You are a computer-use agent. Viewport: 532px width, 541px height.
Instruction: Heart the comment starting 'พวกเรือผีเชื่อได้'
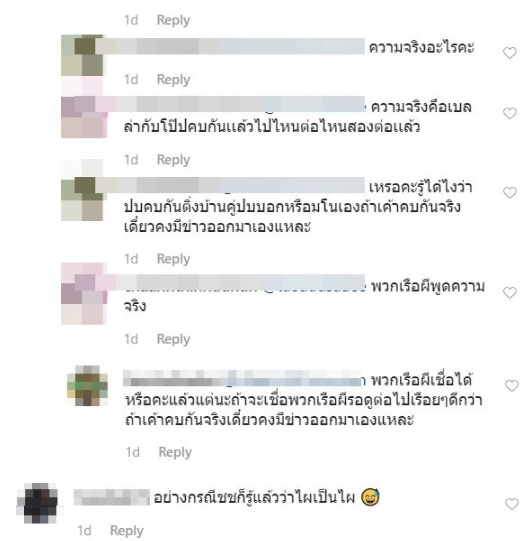[512, 385]
